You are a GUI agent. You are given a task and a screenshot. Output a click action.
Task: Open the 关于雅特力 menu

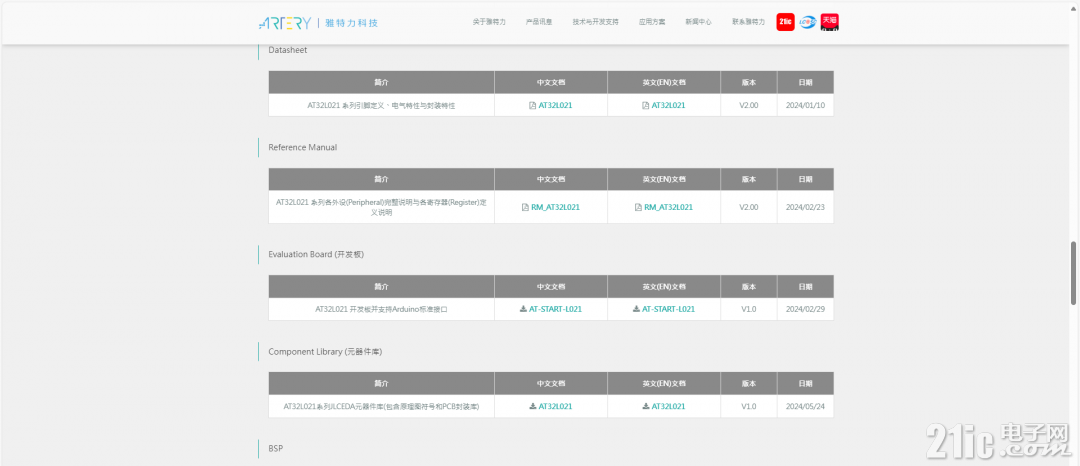489,22
